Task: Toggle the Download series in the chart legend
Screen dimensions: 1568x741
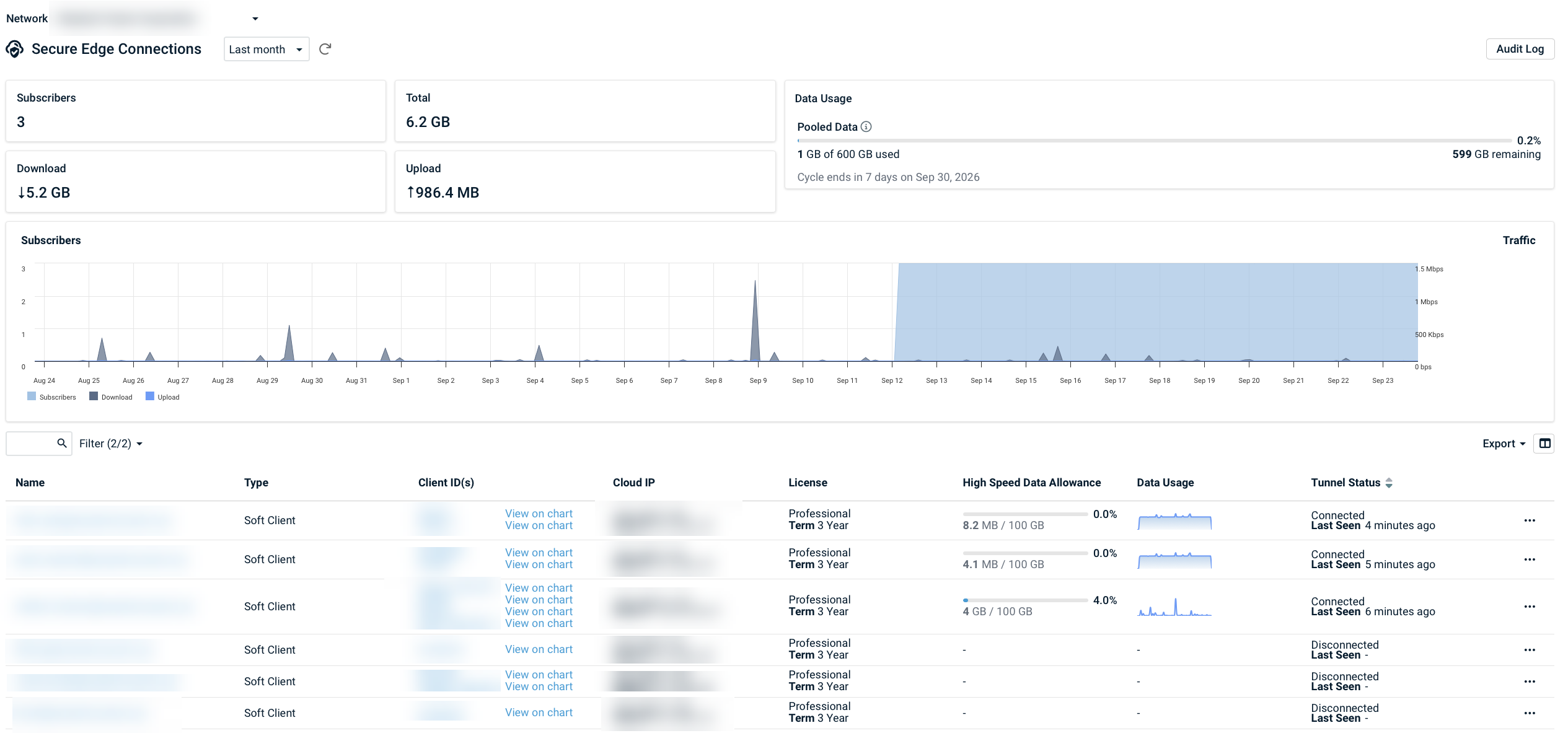Action: point(111,397)
